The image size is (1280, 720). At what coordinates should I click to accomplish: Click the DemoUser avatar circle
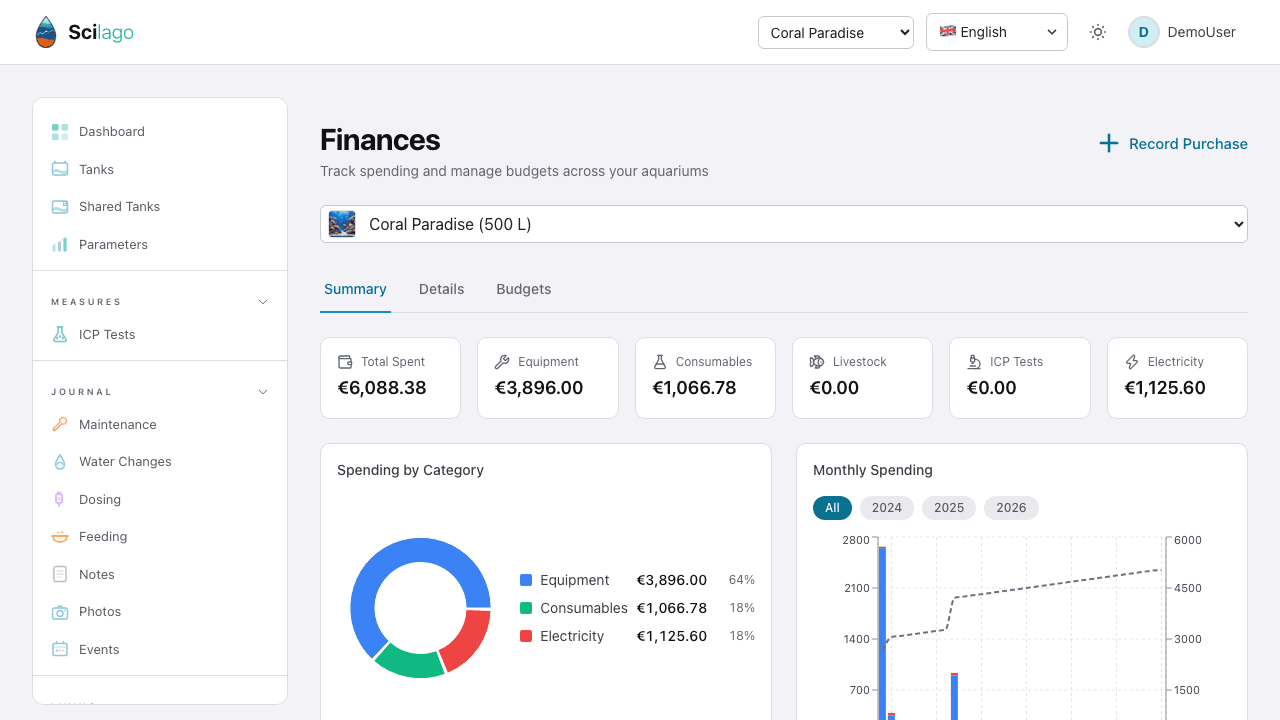1144,32
